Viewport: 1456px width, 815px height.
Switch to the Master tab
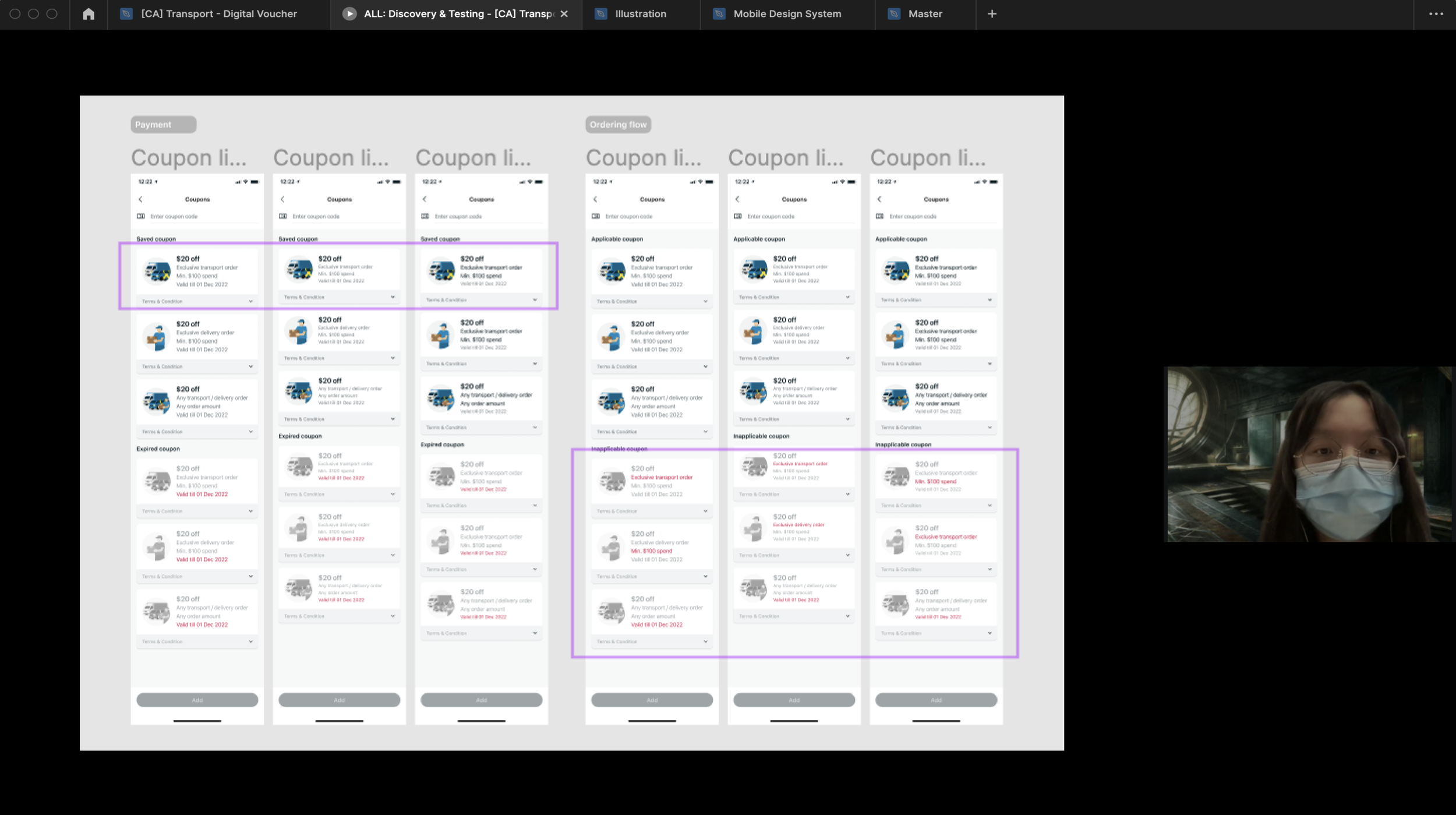(925, 14)
